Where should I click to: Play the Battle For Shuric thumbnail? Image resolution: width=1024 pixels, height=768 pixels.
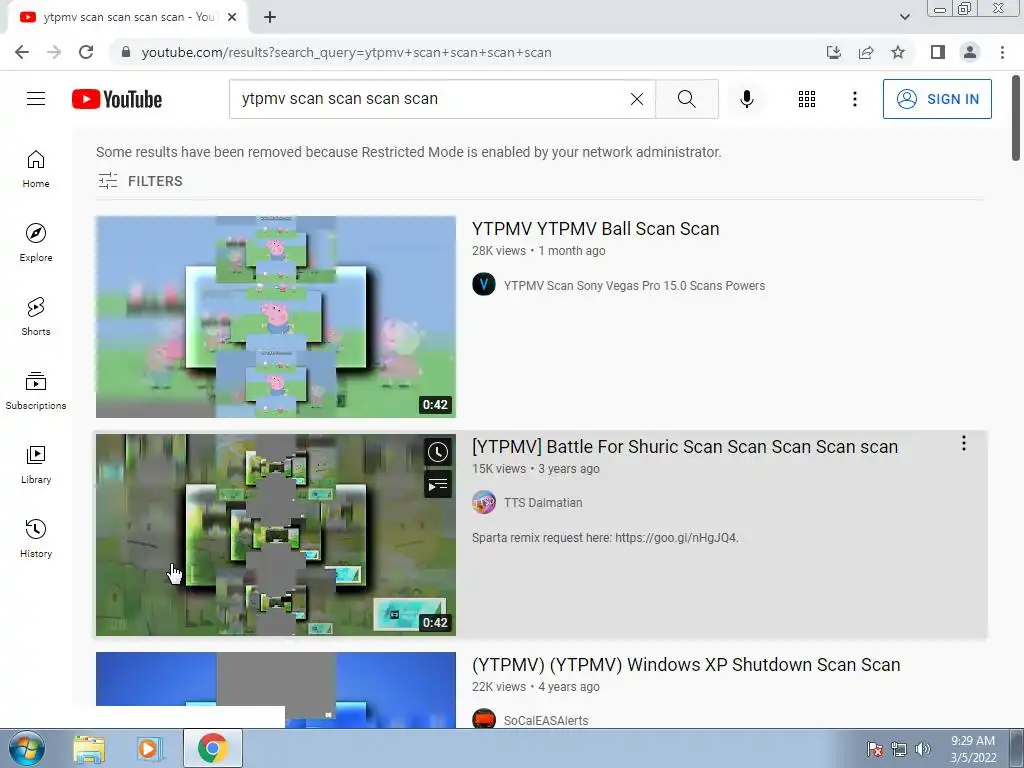pyautogui.click(x=276, y=535)
